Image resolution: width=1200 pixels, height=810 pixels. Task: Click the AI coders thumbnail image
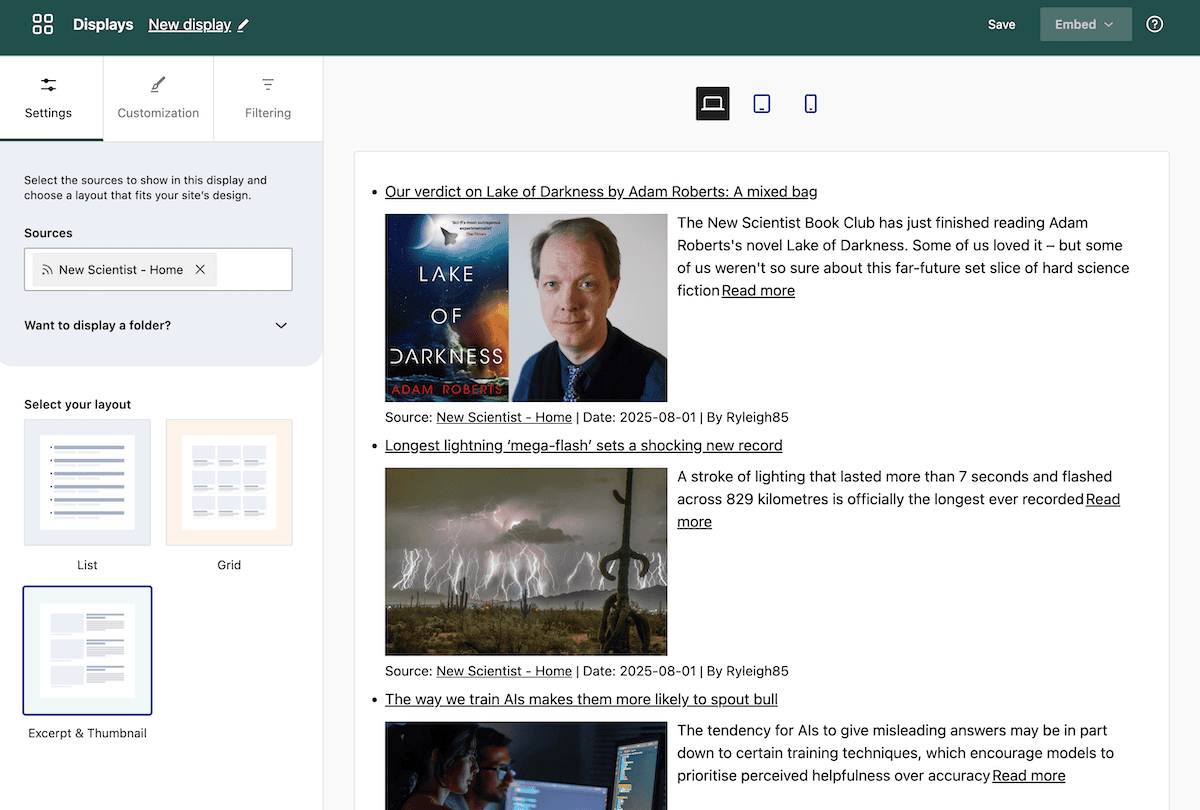(x=526, y=766)
